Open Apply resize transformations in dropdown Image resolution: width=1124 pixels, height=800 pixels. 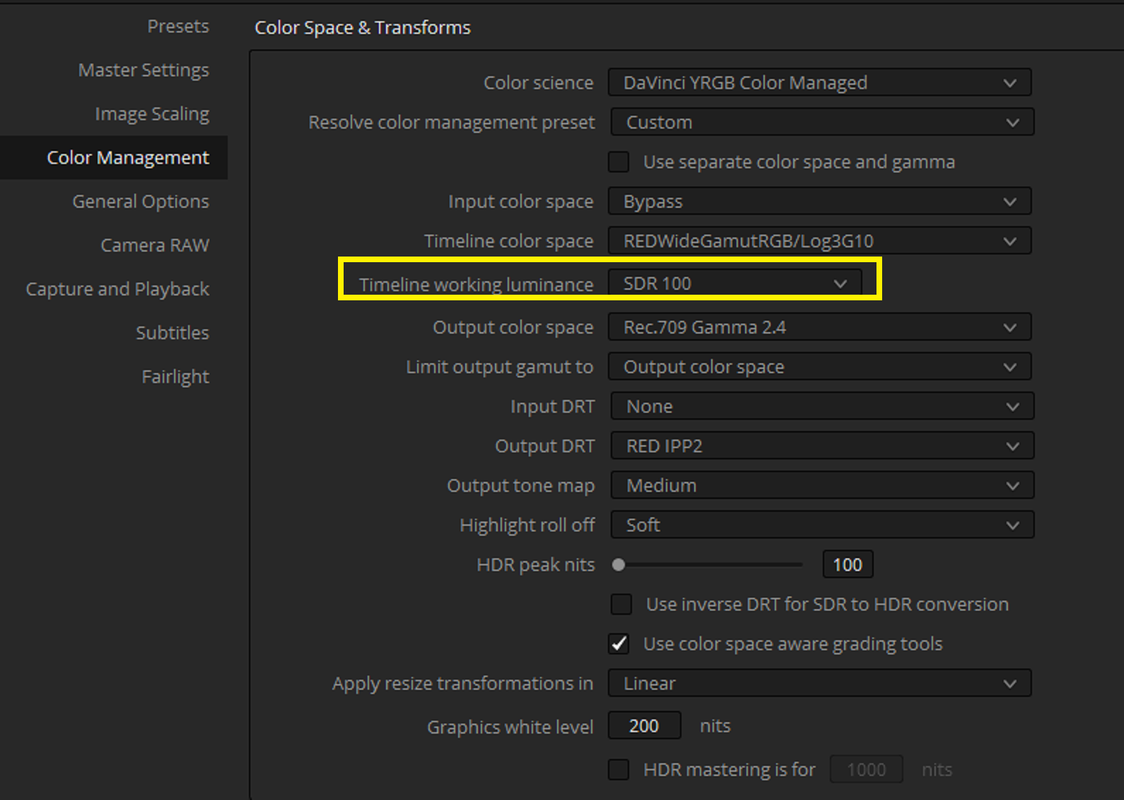(x=819, y=683)
